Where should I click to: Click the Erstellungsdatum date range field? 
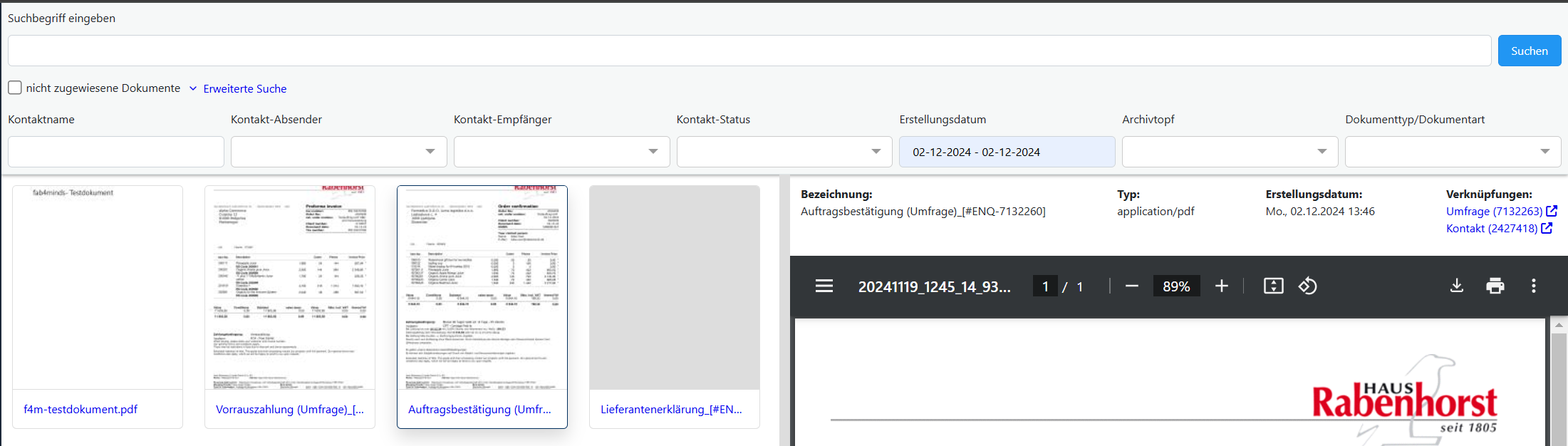tap(1006, 152)
